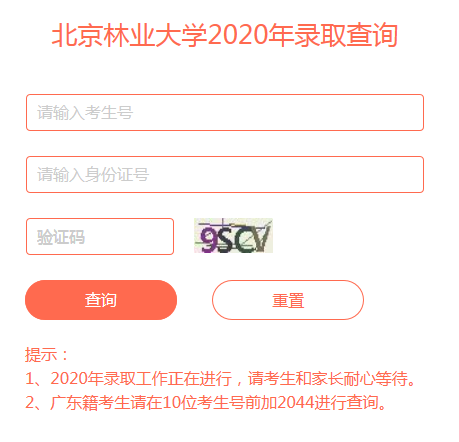Viewport: 459px width, 442px height.
Task: Click the right end of ID number field
Action: [410, 174]
